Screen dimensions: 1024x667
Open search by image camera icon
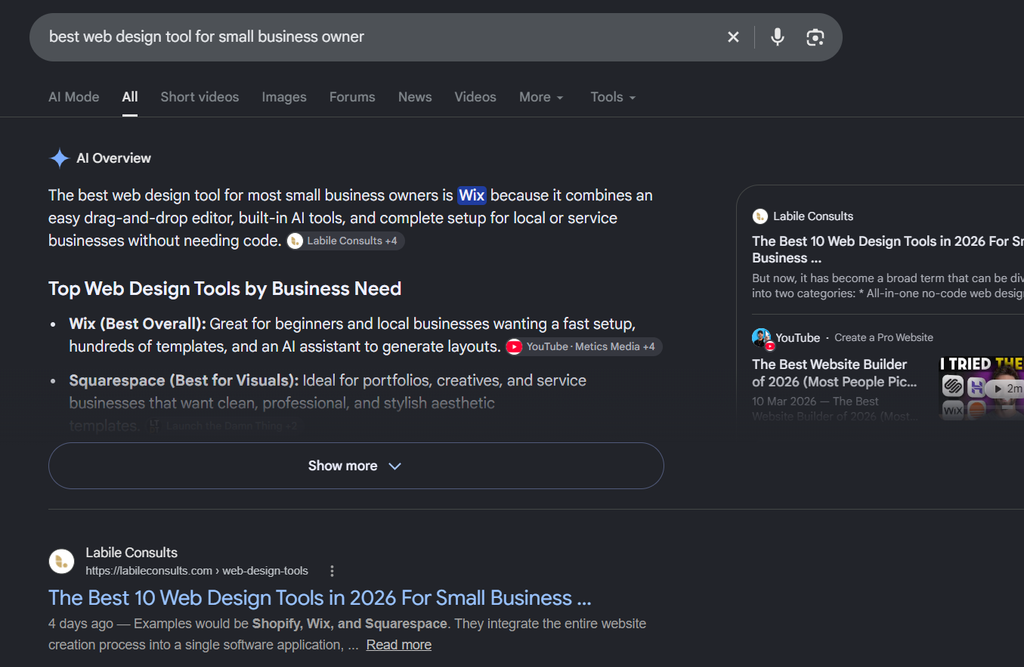tap(815, 37)
